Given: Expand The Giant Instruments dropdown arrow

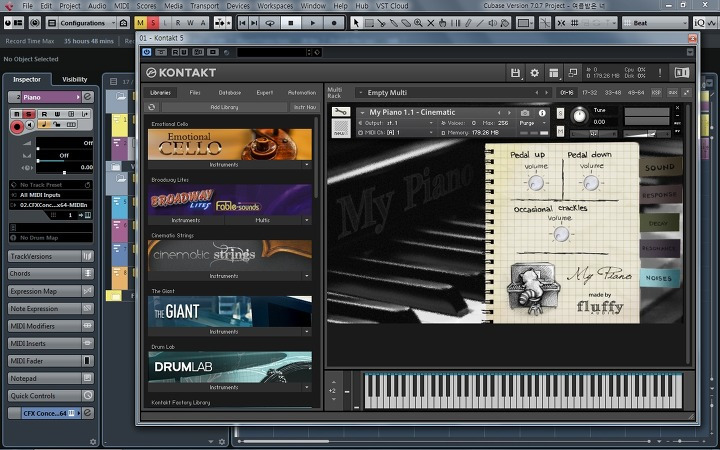Looking at the screenshot, I should click(306, 332).
